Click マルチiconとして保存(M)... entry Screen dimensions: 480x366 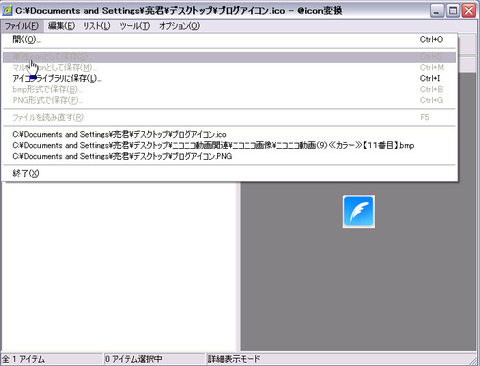tap(229, 68)
